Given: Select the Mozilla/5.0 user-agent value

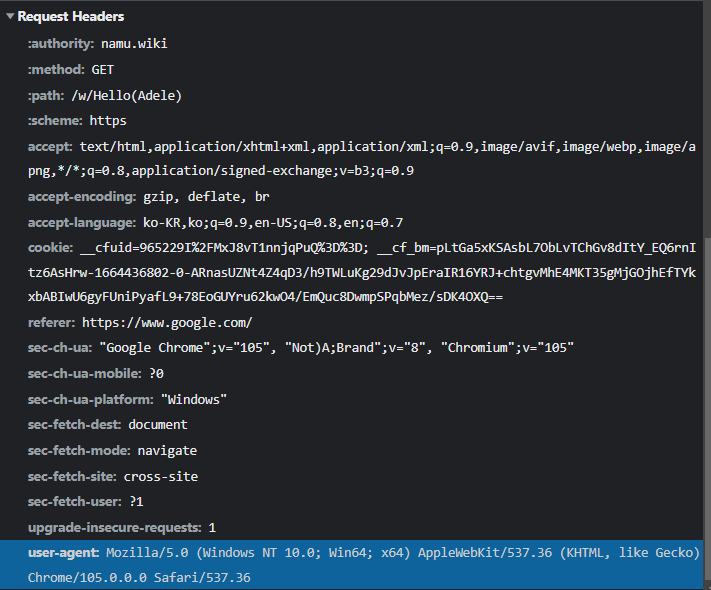Looking at the screenshot, I should [x=364, y=565].
